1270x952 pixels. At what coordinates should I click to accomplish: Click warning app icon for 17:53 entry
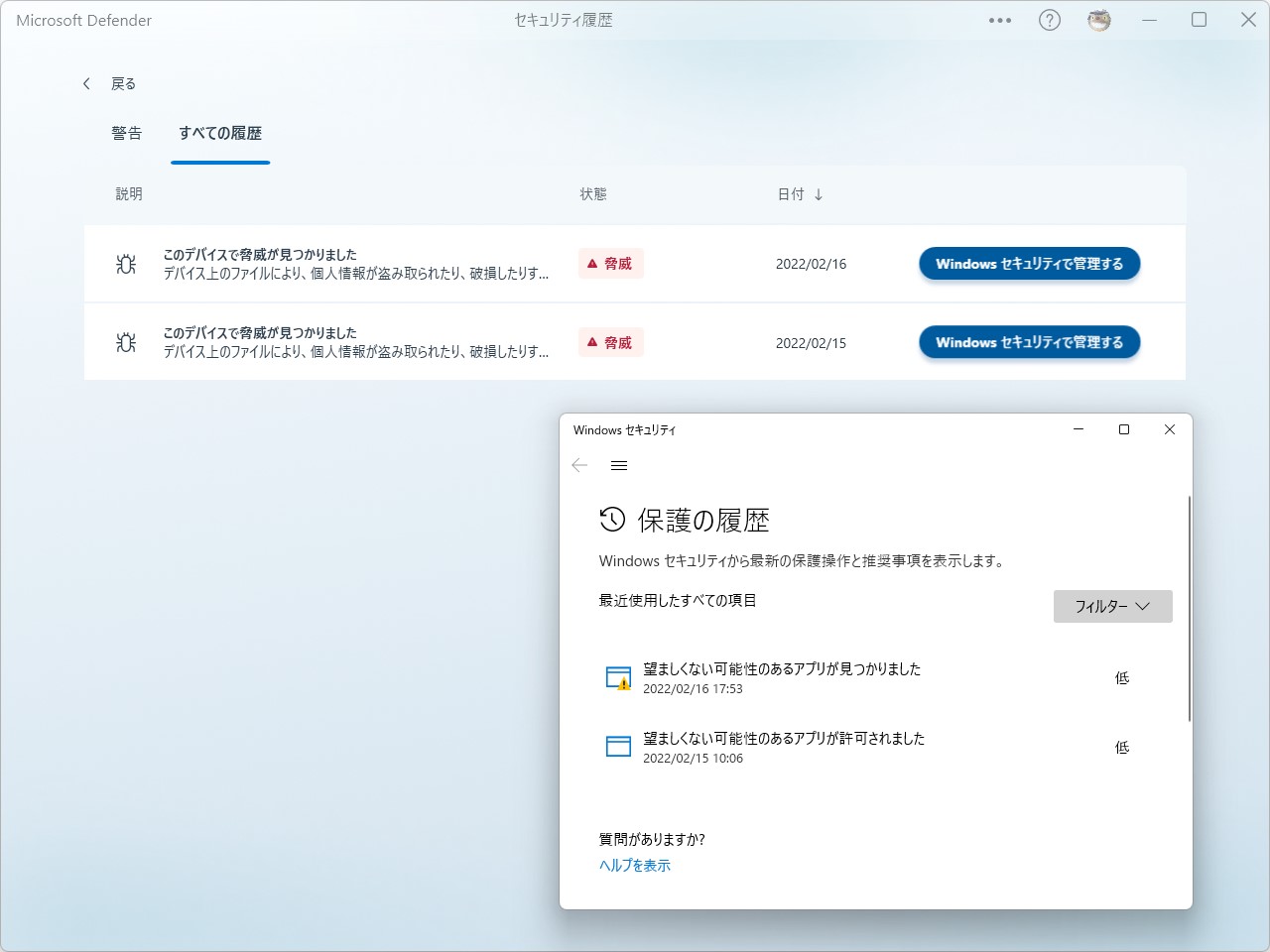click(618, 678)
